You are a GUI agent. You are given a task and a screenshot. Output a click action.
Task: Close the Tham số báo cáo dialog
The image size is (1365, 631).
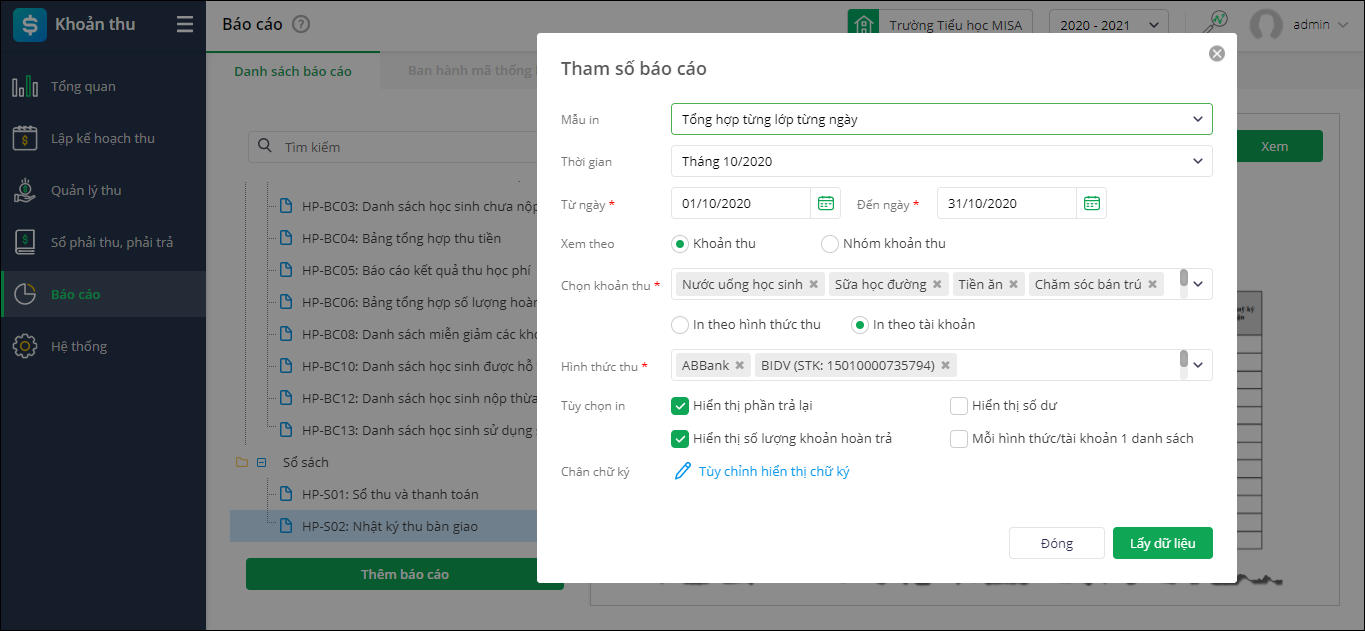(1217, 54)
